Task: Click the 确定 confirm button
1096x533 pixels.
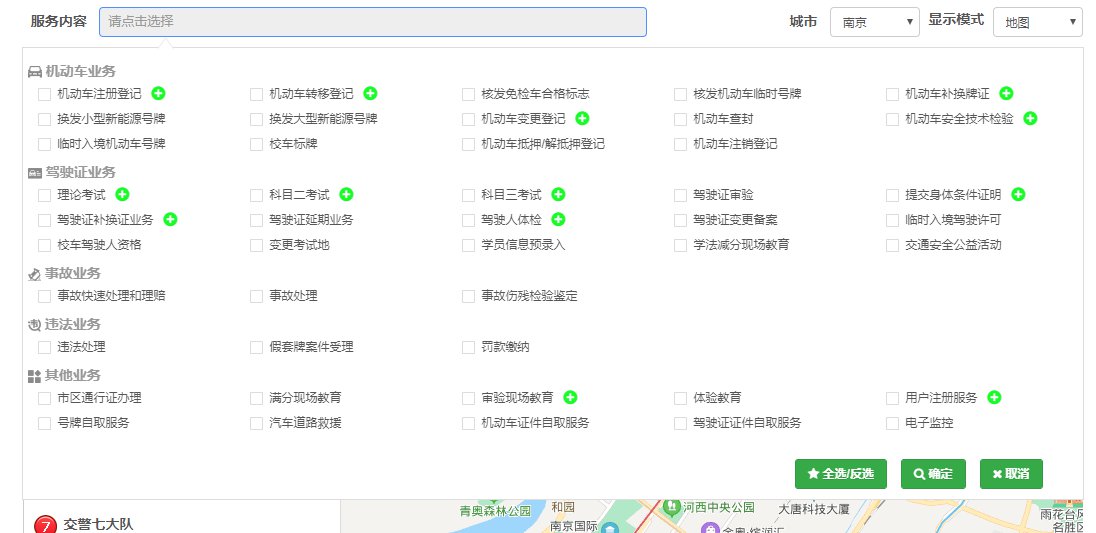Action: click(x=932, y=474)
